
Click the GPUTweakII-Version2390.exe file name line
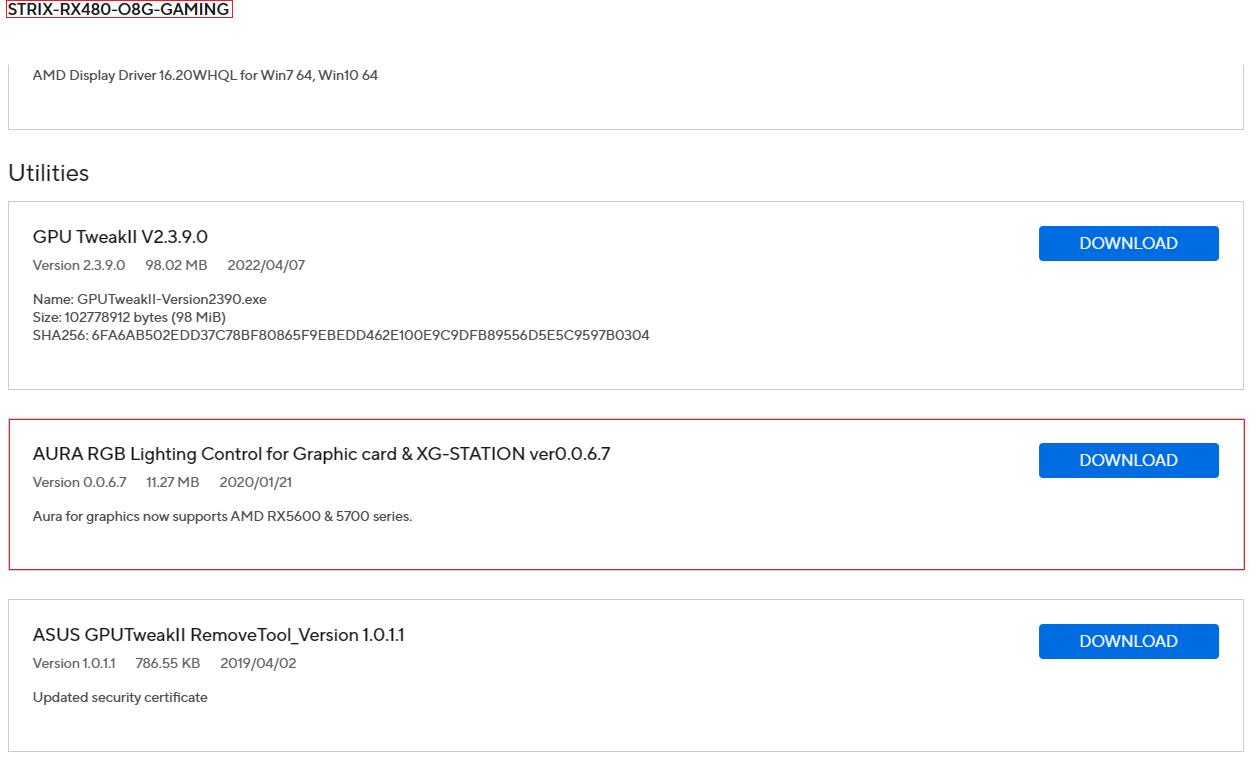[150, 299]
